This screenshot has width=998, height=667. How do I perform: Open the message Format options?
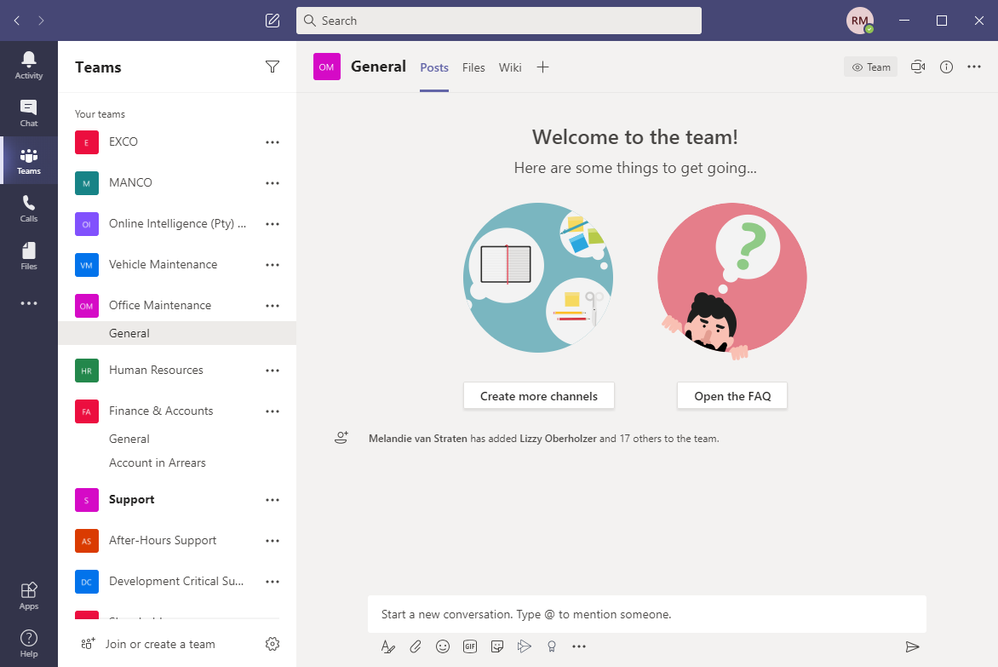(388, 647)
